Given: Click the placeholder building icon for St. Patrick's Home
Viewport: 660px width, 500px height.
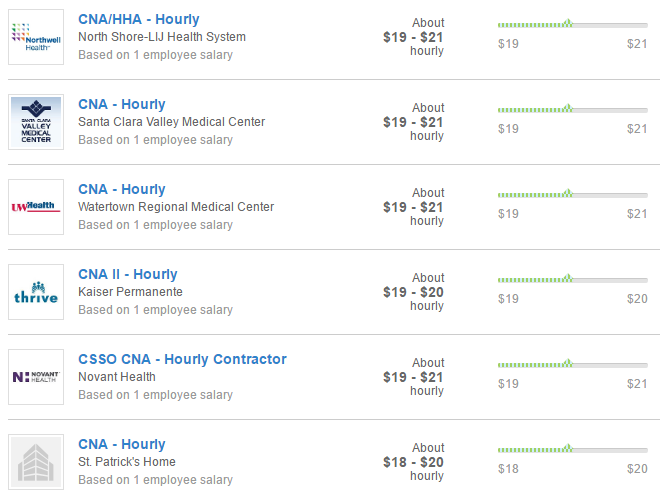Looking at the screenshot, I should [x=36, y=462].
